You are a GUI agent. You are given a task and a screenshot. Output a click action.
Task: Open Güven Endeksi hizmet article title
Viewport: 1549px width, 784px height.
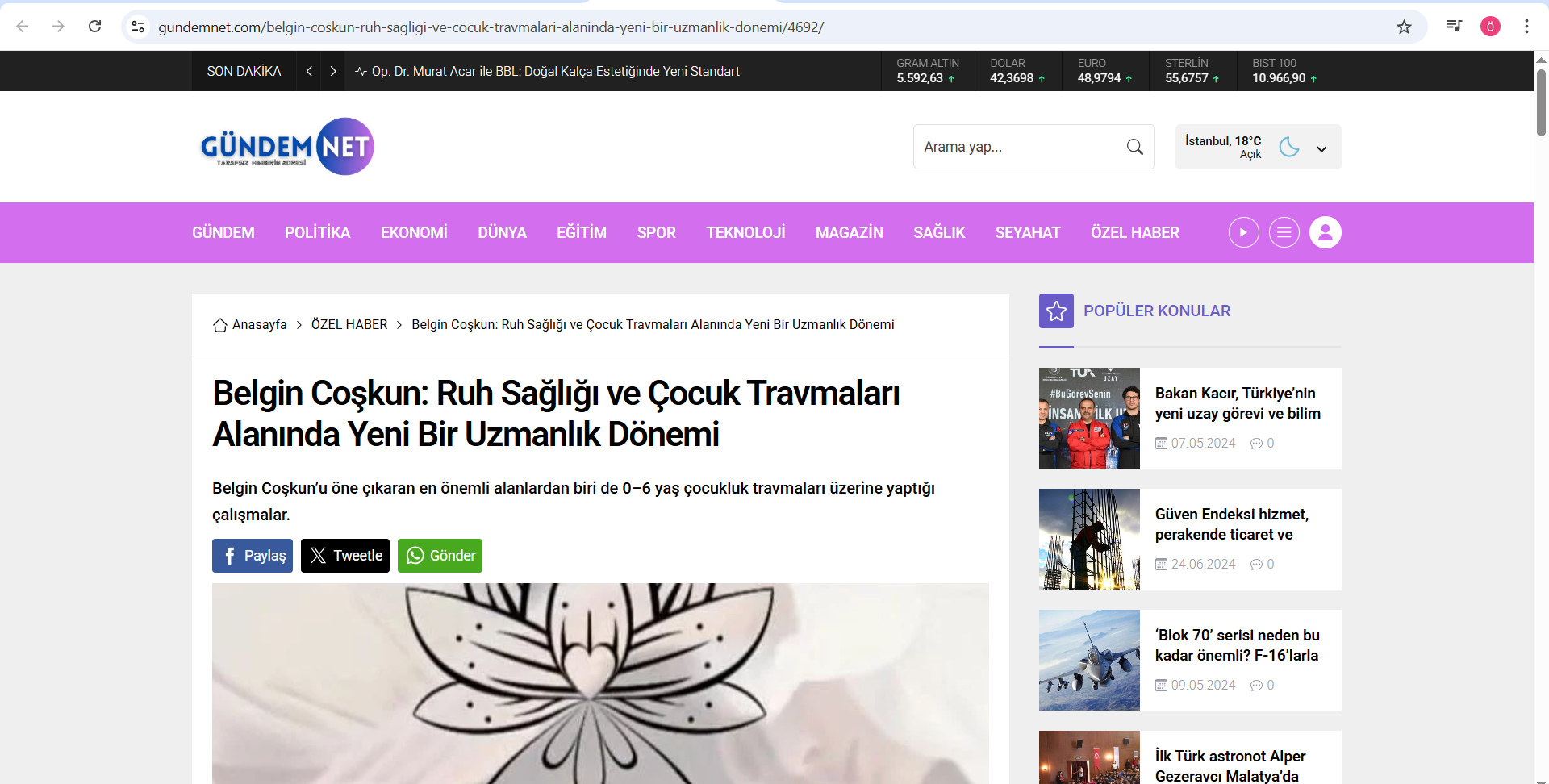[x=1232, y=524]
